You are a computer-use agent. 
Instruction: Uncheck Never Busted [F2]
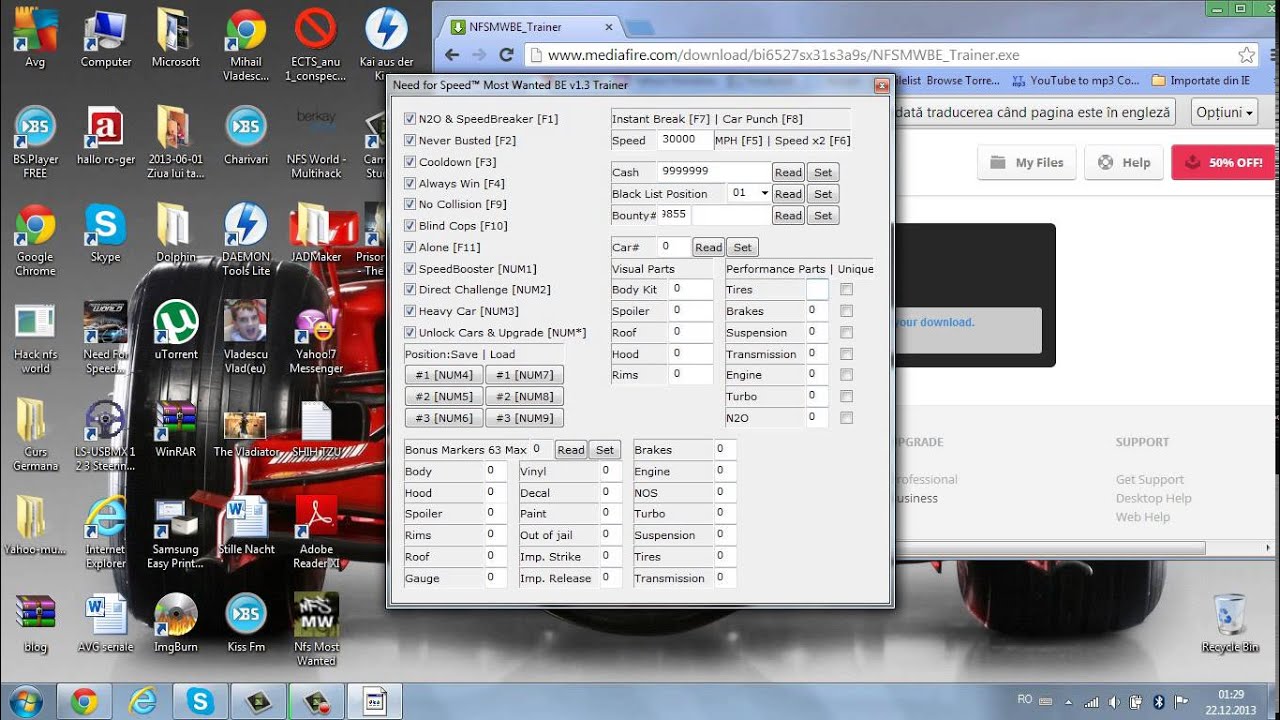point(410,141)
